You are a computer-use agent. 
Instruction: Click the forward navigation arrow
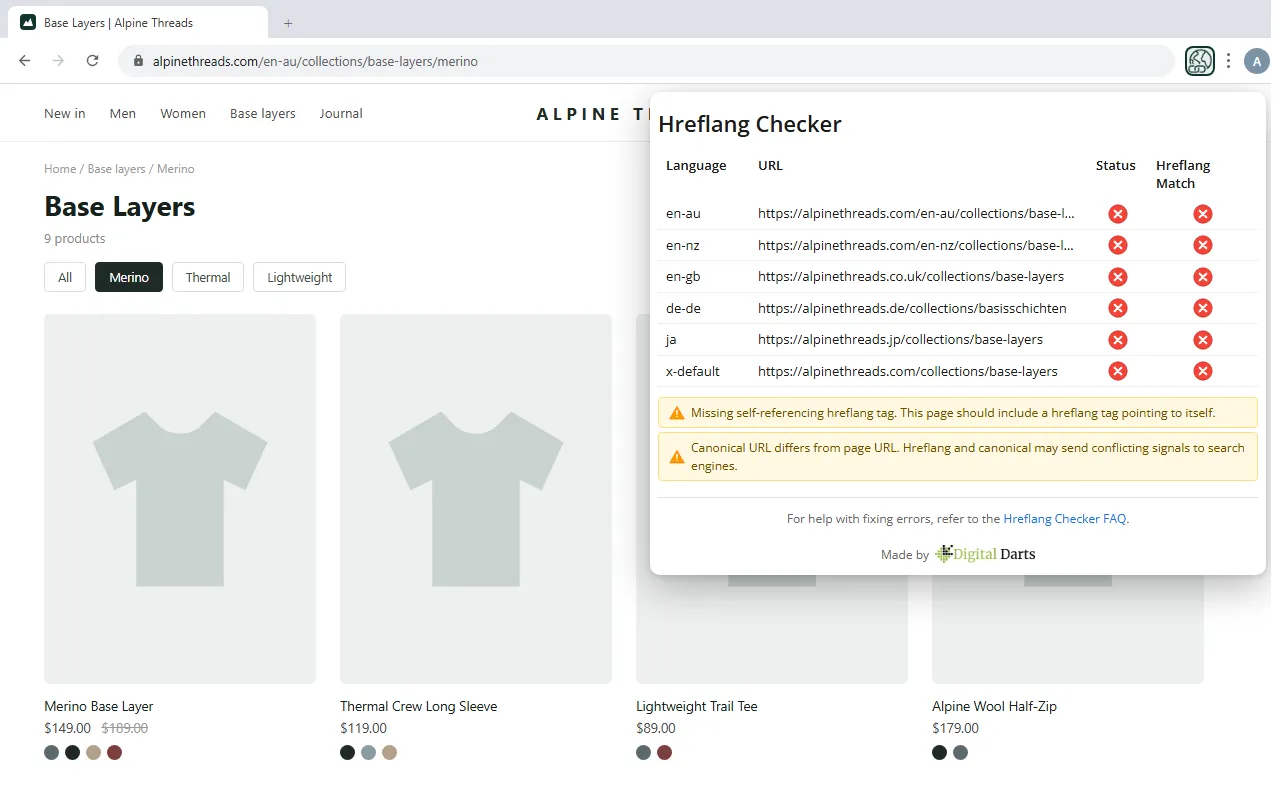58,61
